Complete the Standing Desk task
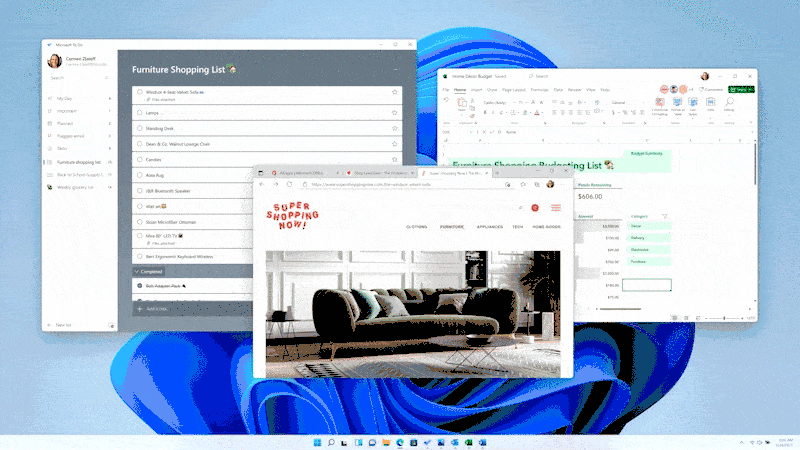 [140, 128]
